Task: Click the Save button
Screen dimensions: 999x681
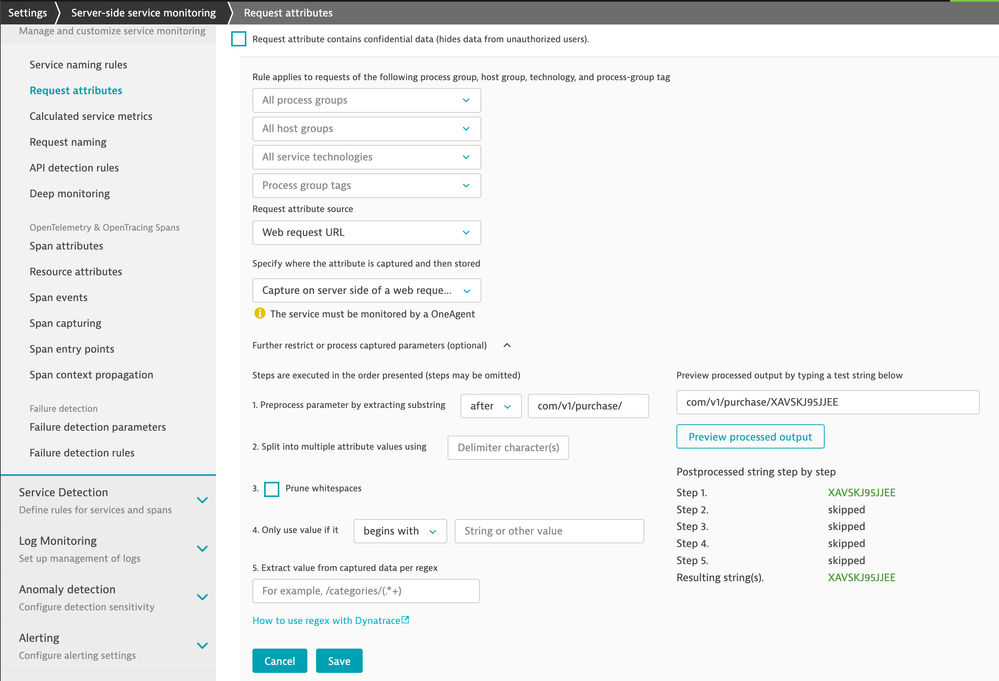Action: point(339,661)
